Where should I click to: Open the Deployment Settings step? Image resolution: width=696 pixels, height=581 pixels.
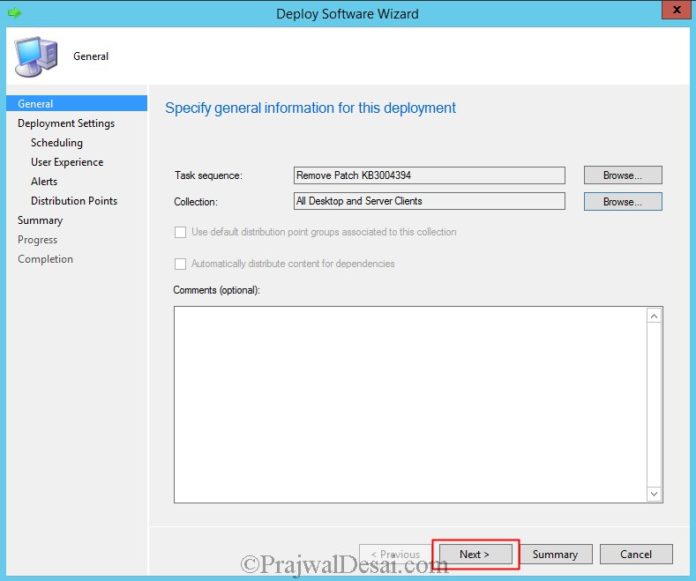point(66,123)
